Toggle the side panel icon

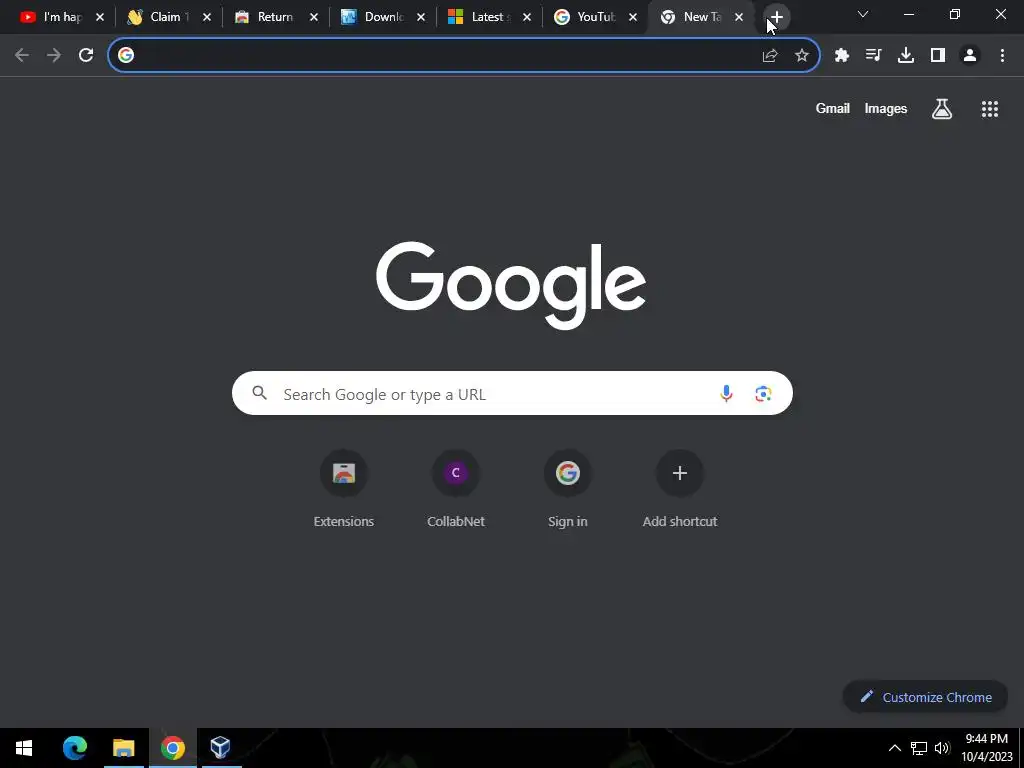938,56
